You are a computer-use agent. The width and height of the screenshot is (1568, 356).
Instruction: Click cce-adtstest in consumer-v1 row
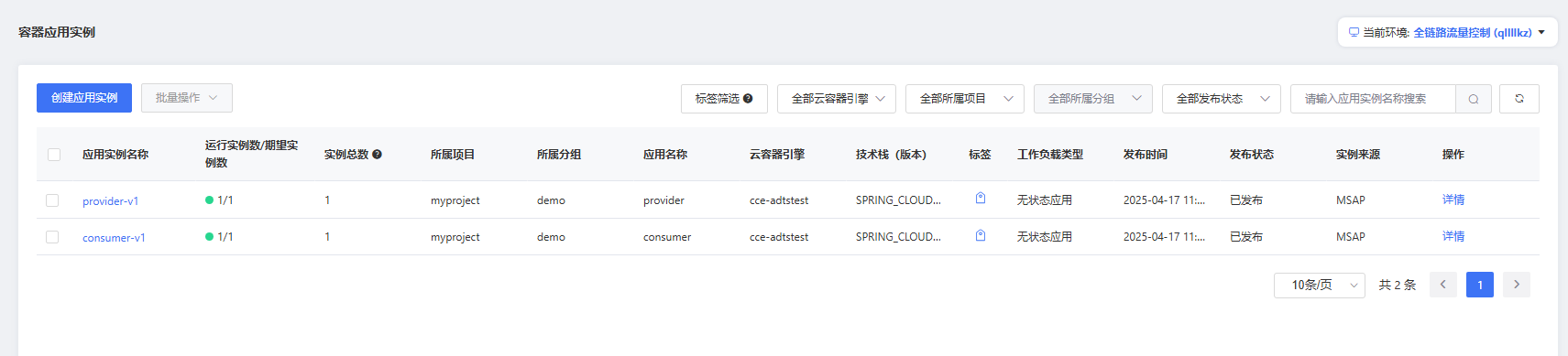click(x=779, y=237)
